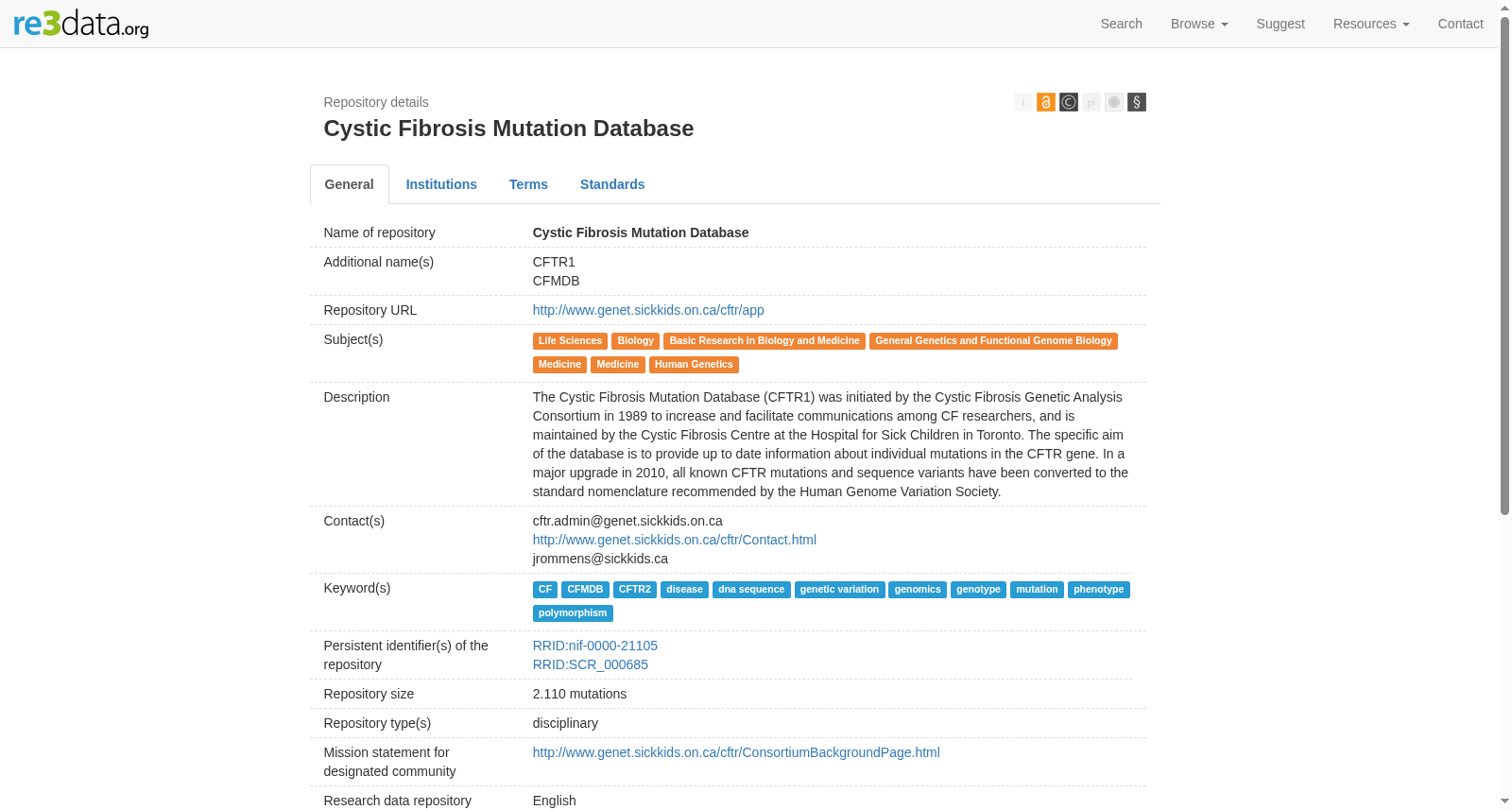Open the Contact.html link
1512x810 pixels.
(674, 540)
